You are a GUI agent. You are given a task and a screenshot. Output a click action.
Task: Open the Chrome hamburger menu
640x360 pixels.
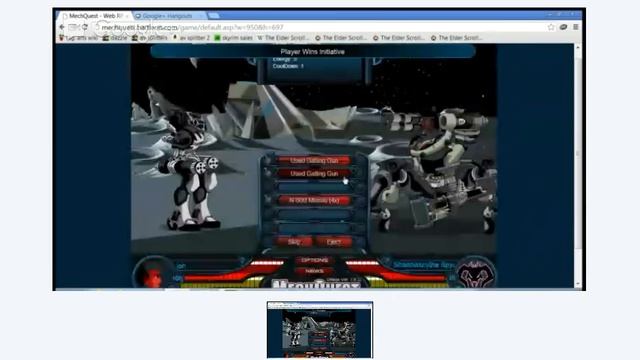(576, 27)
